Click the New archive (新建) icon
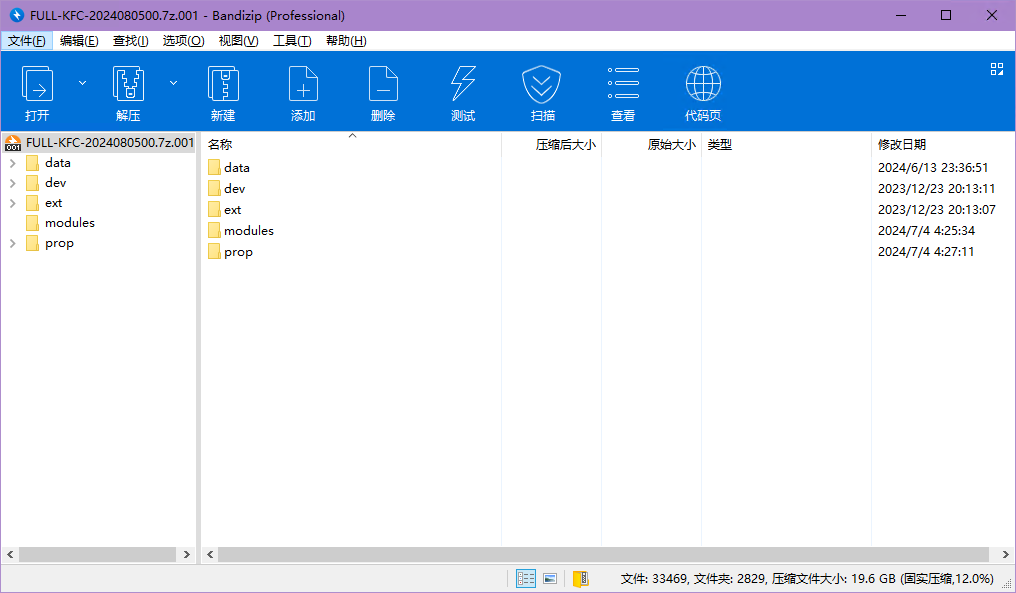The height and width of the screenshot is (593, 1016). pyautogui.click(x=223, y=86)
